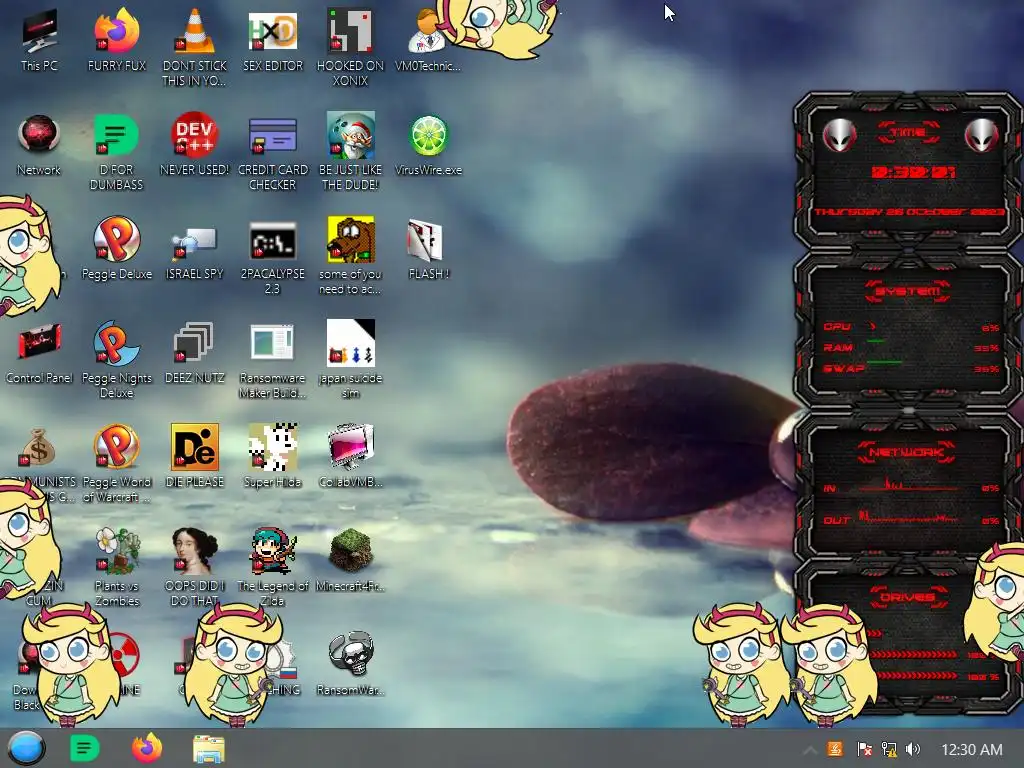The height and width of the screenshot is (768, 1024).
Task: Click the SYSTEM widget panel
Action: coord(908,330)
